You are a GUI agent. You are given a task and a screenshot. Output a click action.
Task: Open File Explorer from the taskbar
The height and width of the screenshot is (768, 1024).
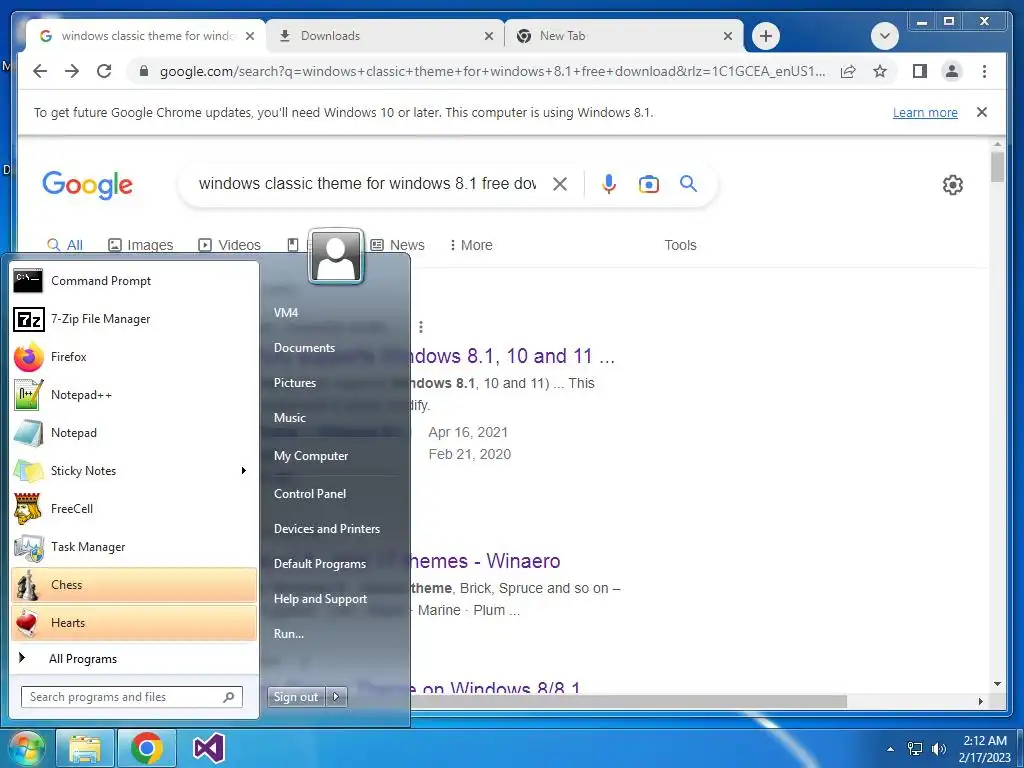click(x=85, y=748)
